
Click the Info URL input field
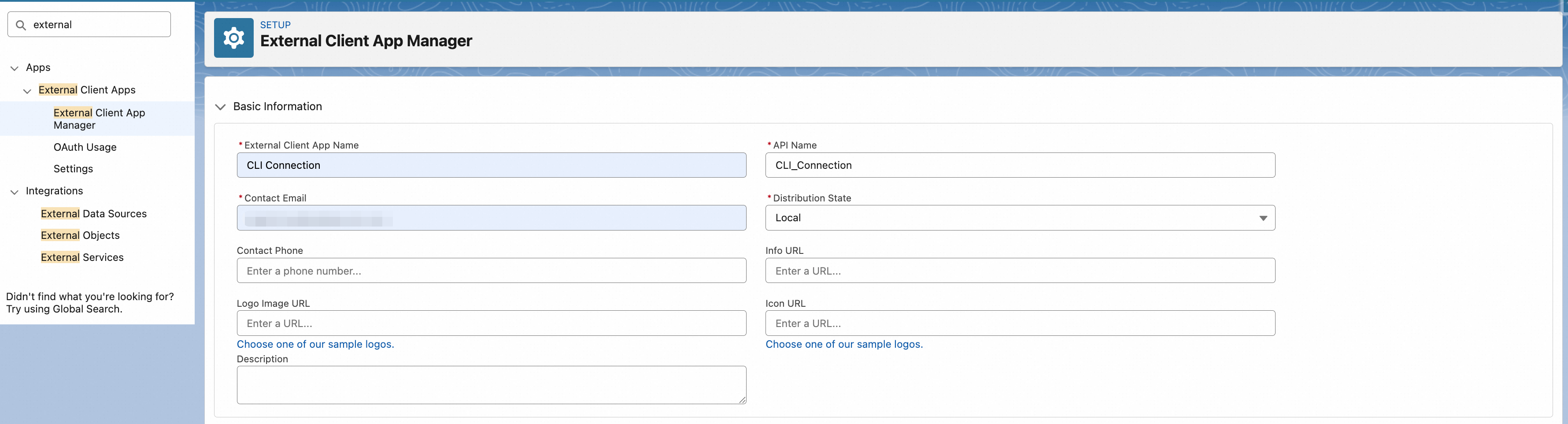(x=1020, y=271)
